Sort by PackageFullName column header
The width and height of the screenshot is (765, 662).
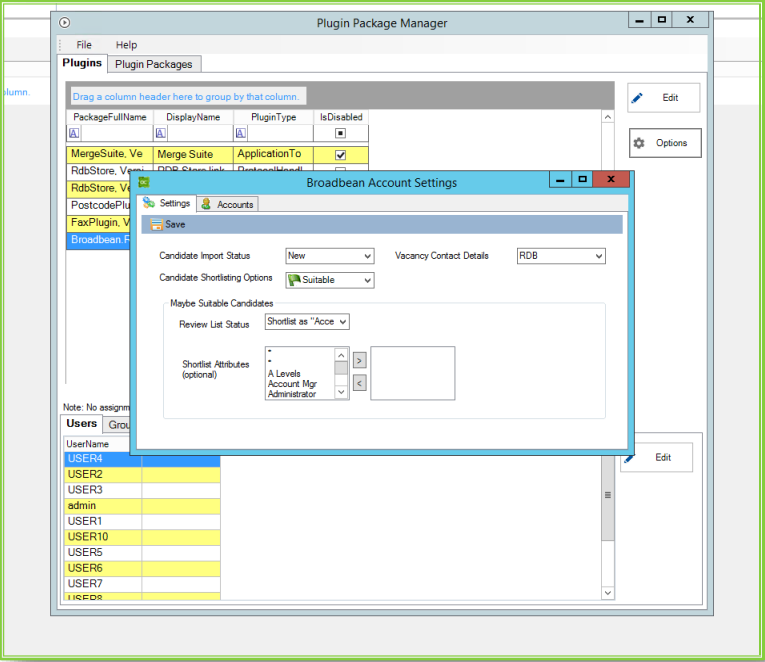[x=110, y=117]
